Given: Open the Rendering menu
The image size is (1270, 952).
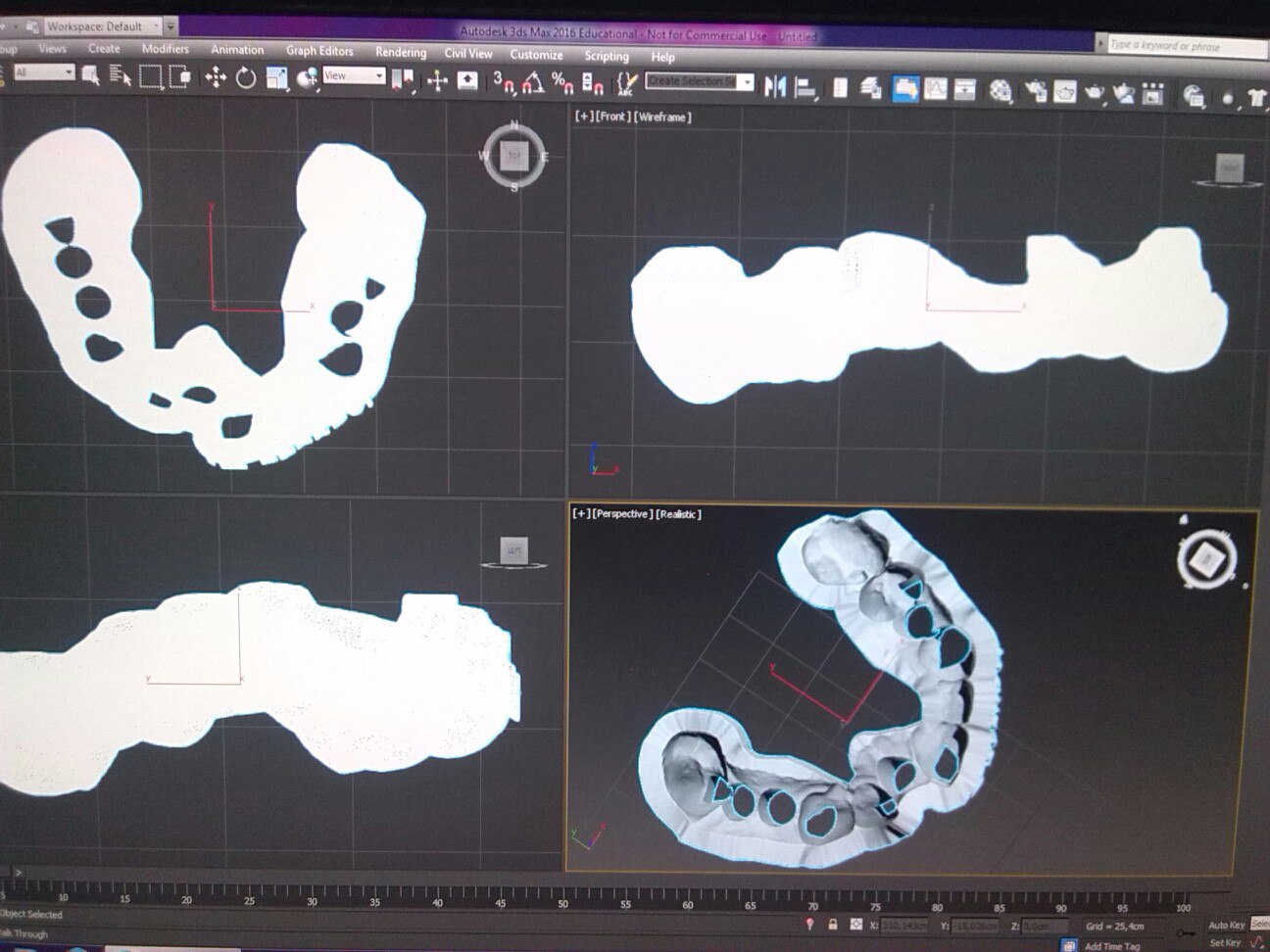Looking at the screenshot, I should click(400, 52).
